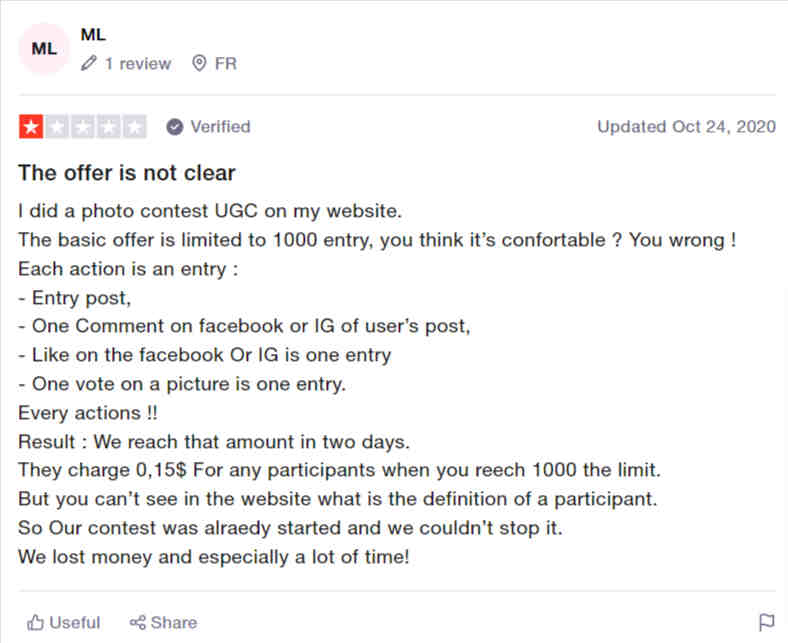The image size is (788, 643).
Task: Click the red first rating star
Action: click(x=31, y=127)
